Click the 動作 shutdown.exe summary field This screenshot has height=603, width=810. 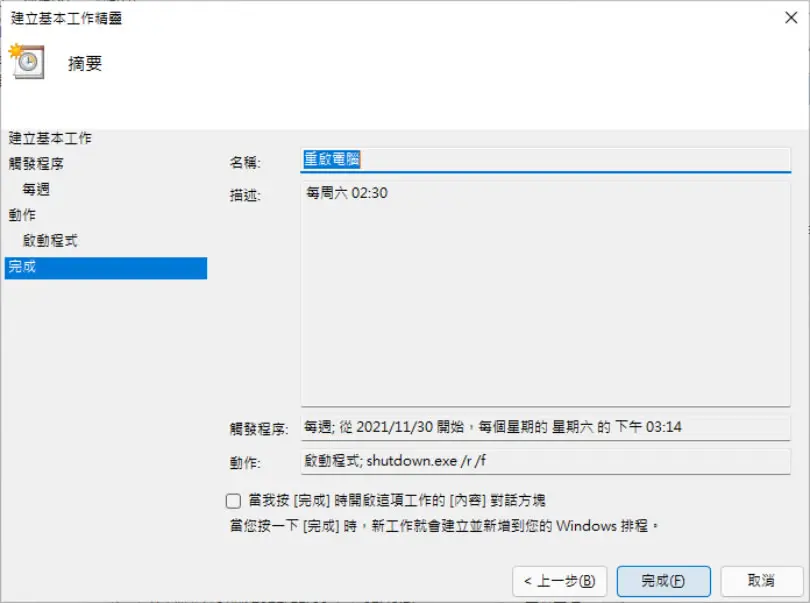click(546, 461)
